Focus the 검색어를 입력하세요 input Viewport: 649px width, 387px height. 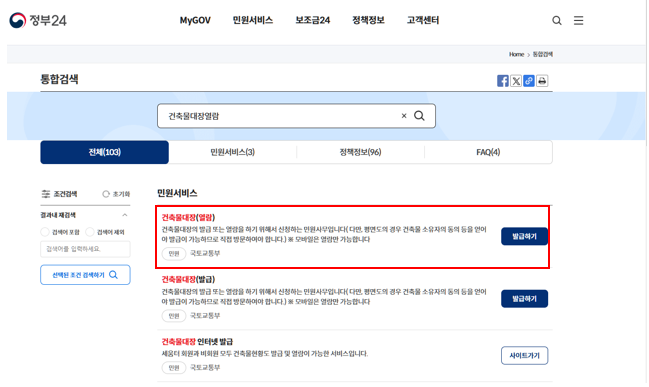click(x=85, y=249)
